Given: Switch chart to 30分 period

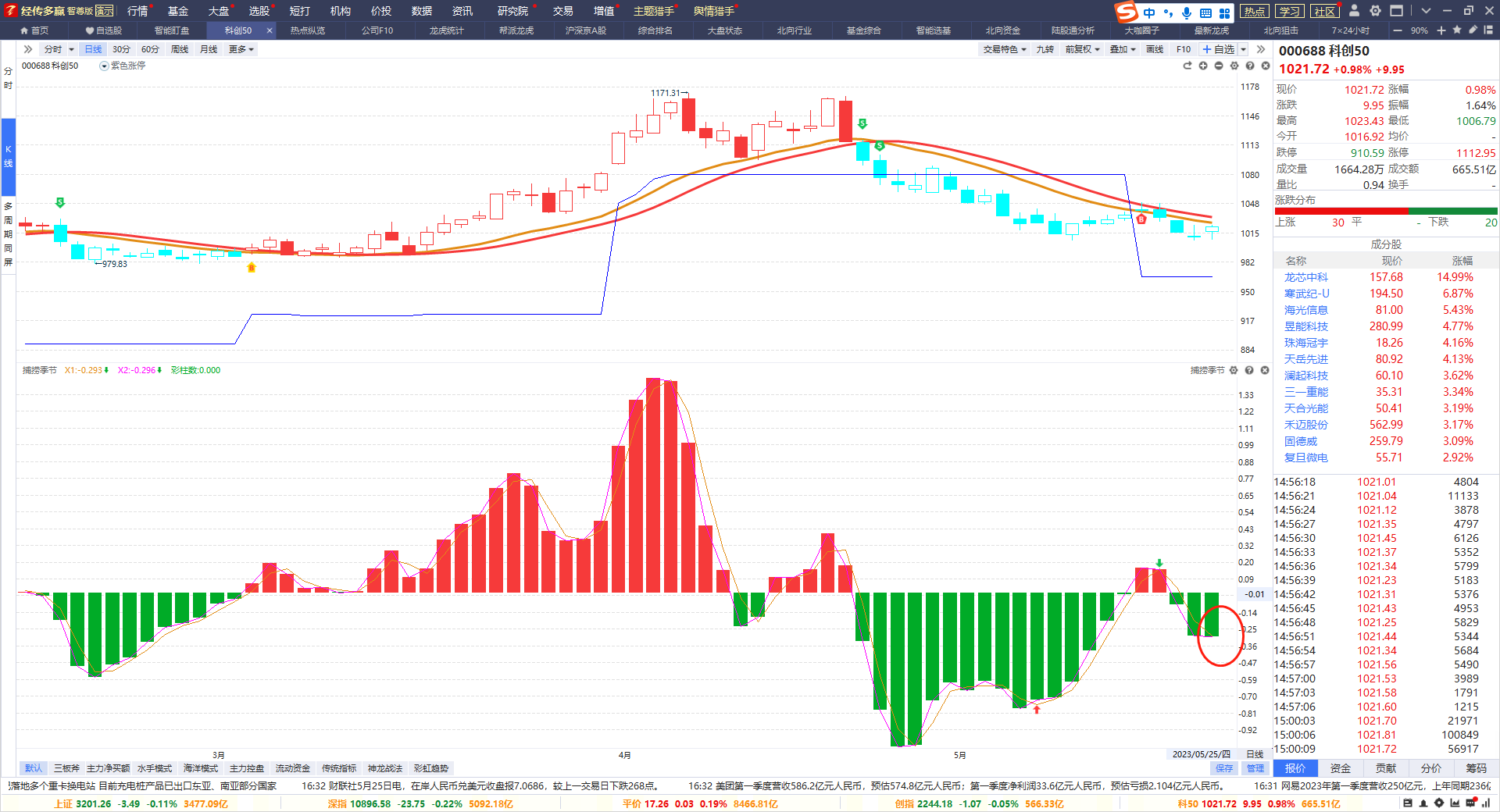Looking at the screenshot, I should click(121, 49).
